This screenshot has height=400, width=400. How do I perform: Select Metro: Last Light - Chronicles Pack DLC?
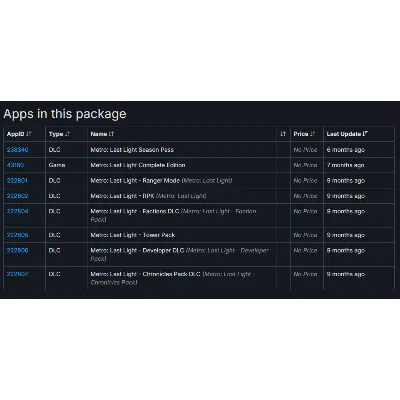click(x=145, y=274)
